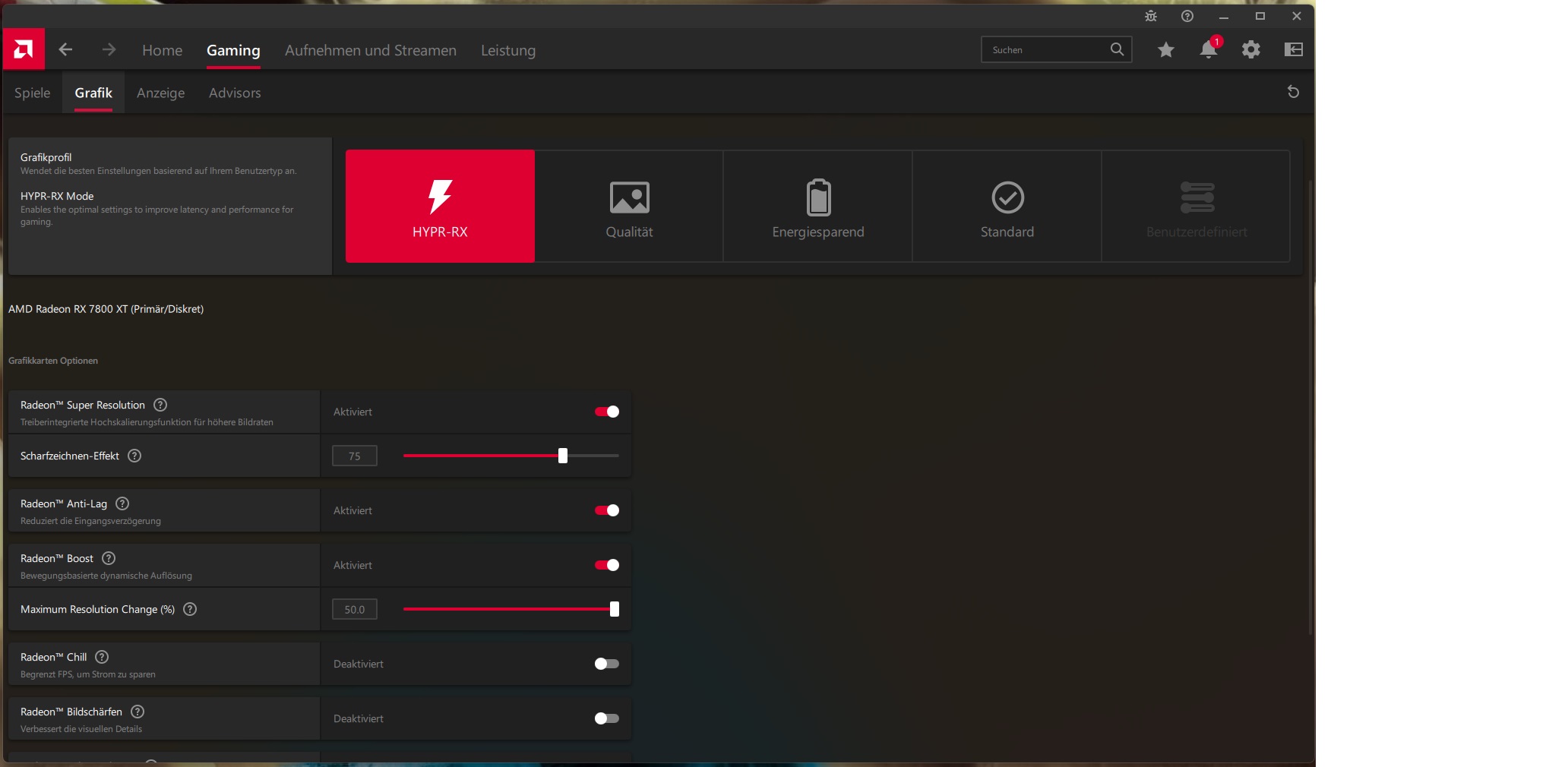Click the AMD Radeon RX 7800 XT label
This screenshot has height=767, width=1568.
(x=106, y=309)
